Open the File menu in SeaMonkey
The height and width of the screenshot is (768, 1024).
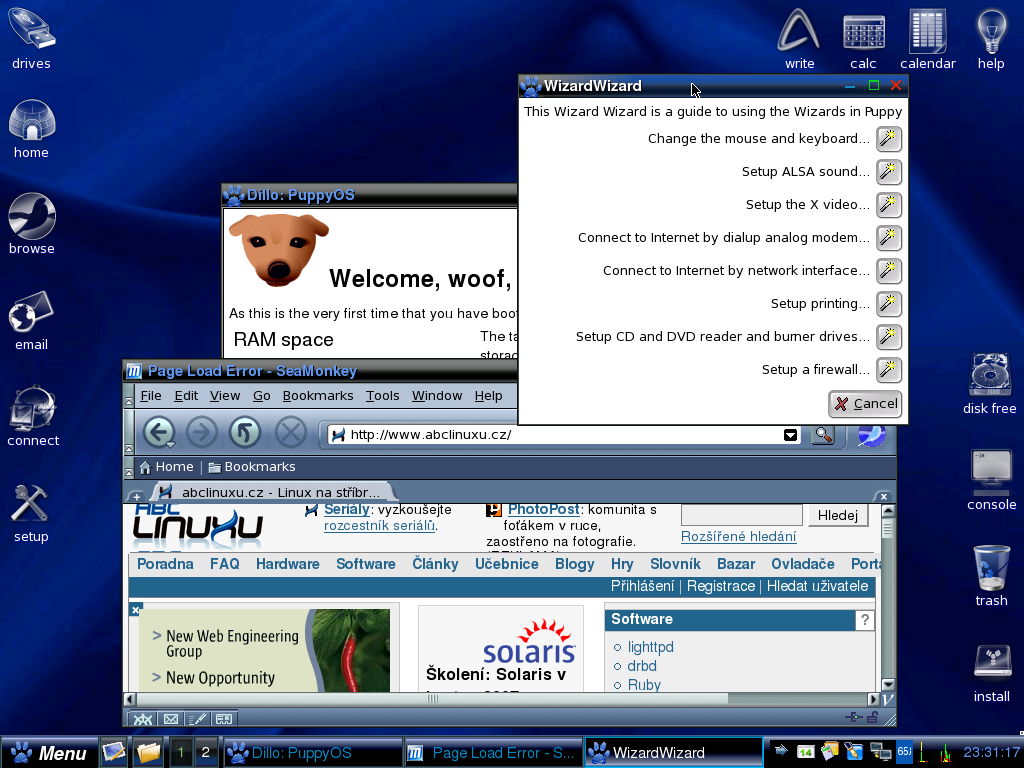pyautogui.click(x=151, y=396)
